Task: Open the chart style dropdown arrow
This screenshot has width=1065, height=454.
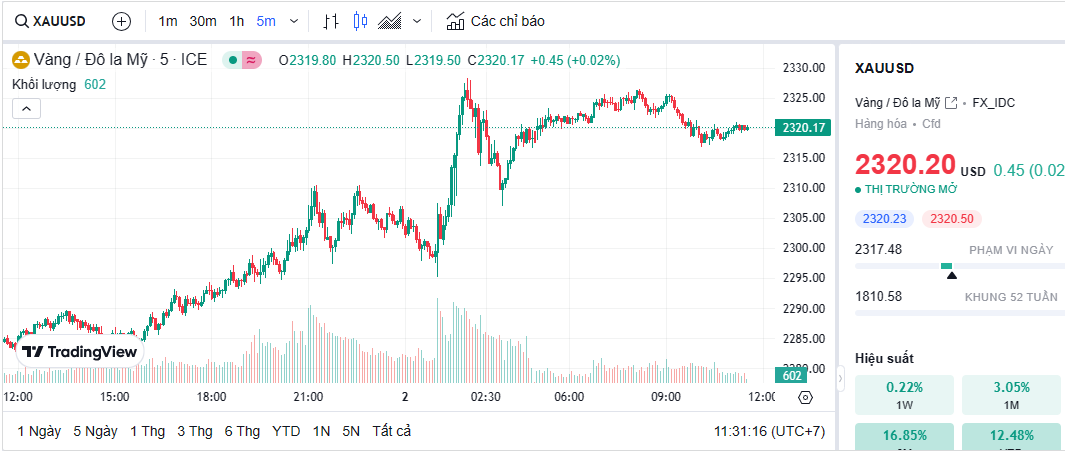Action: click(x=417, y=21)
